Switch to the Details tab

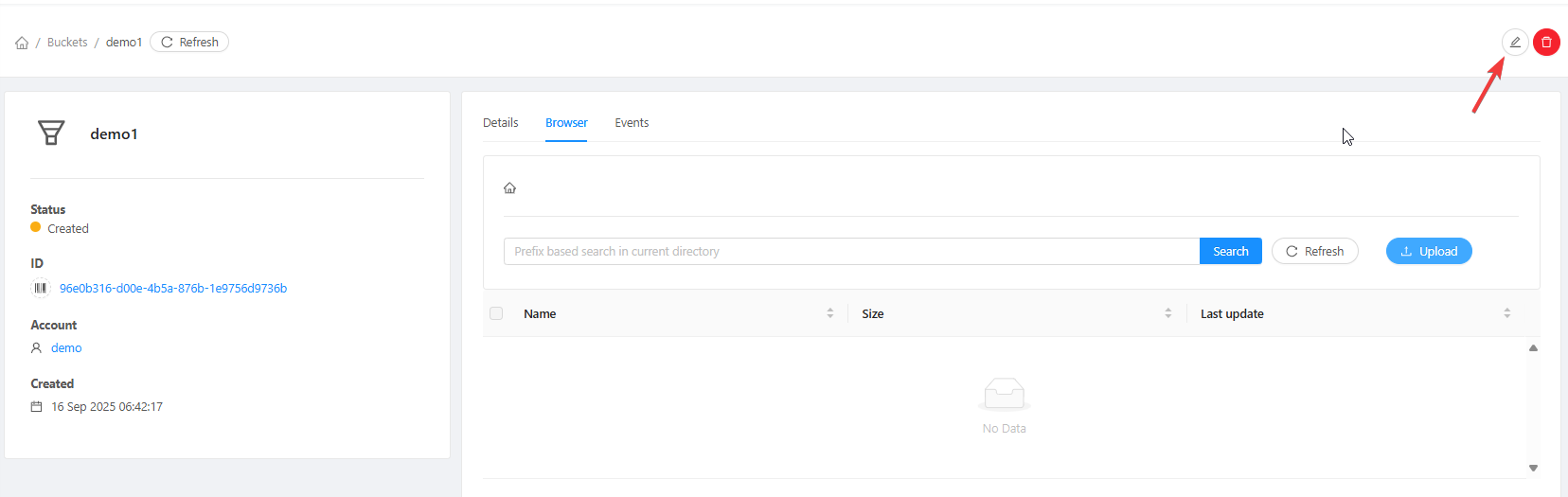pyautogui.click(x=500, y=123)
